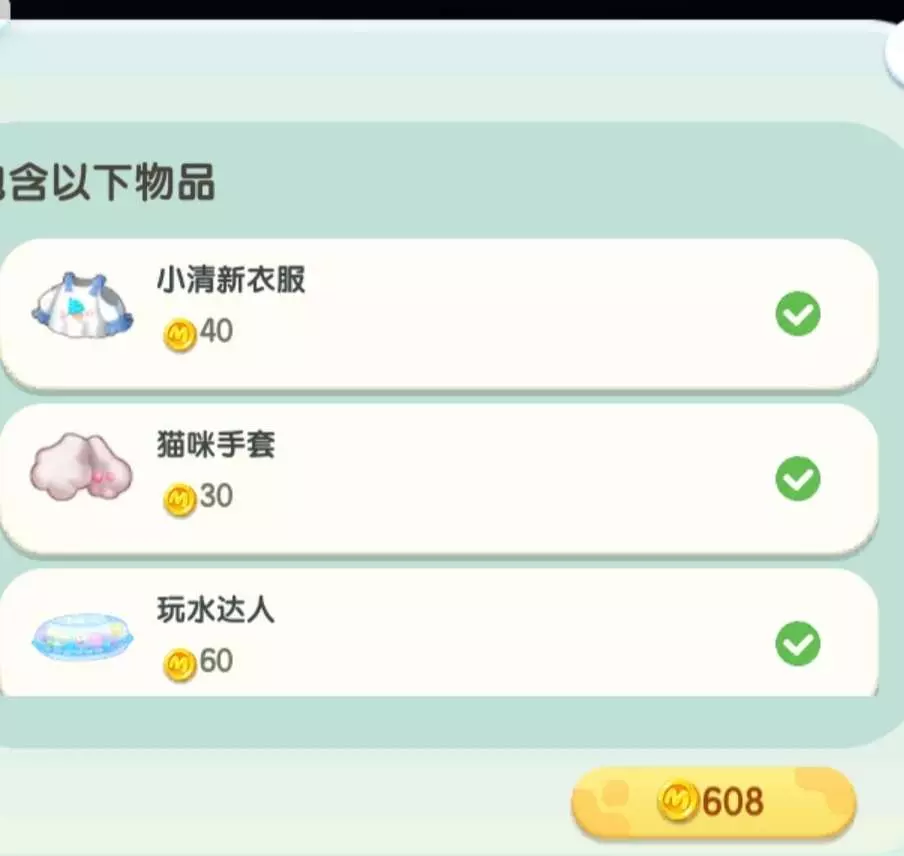Click the 猫咪手套 cat paw gloves icon
The image size is (904, 856).
click(x=81, y=466)
